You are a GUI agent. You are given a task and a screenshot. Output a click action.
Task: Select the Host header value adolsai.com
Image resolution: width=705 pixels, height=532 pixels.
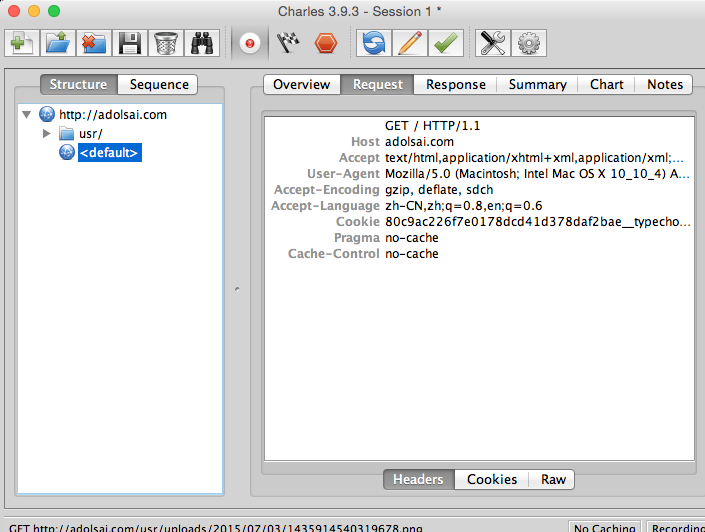click(419, 142)
